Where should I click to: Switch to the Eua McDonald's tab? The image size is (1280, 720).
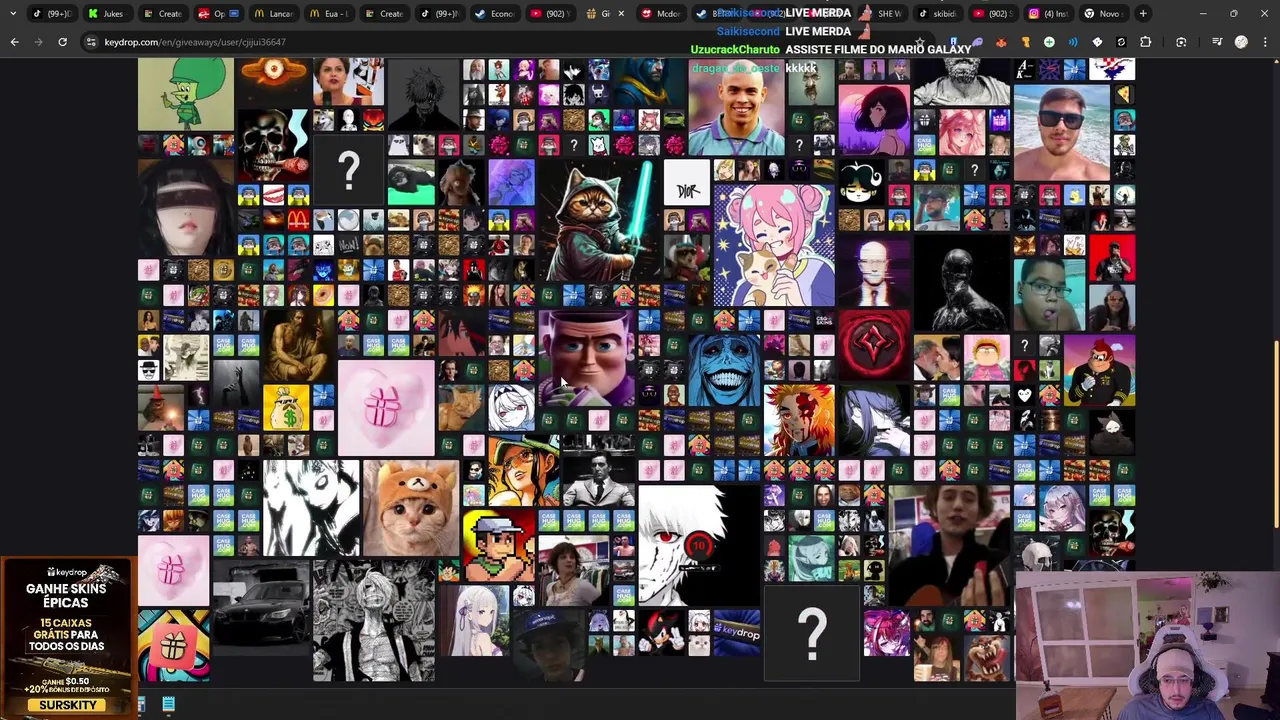point(328,14)
